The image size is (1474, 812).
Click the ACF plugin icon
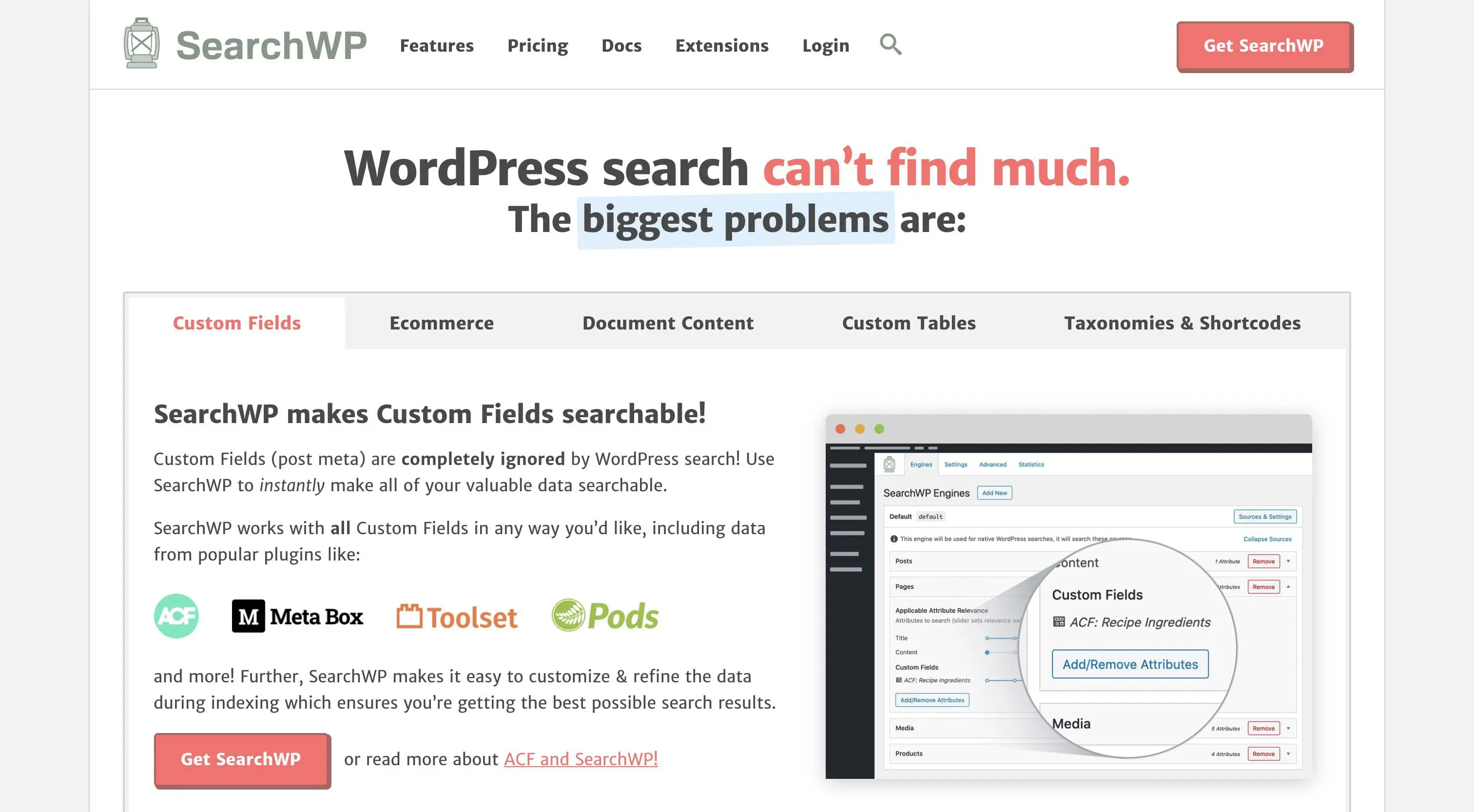[x=176, y=616]
